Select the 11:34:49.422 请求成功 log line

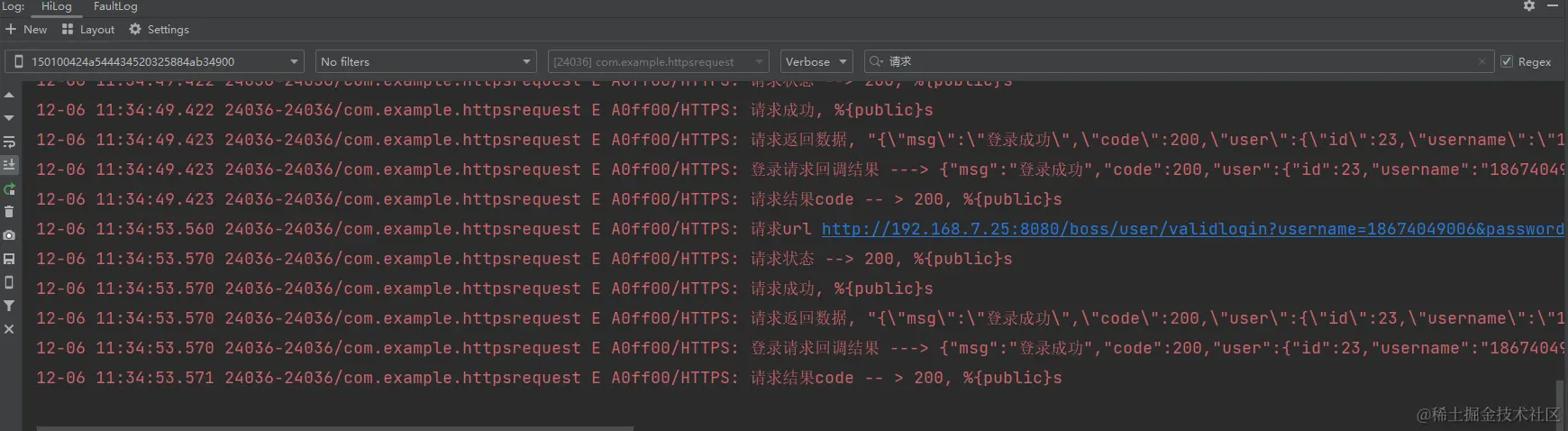[x=485, y=110]
